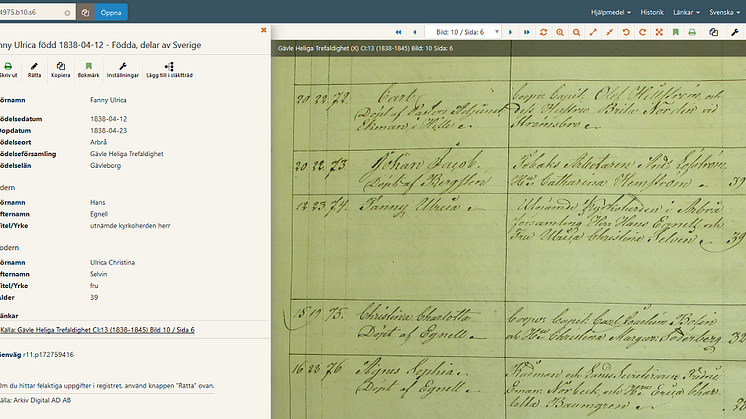Open source link Gävle Heliga Trefaldighet CI:13
This screenshot has height=419, width=746.
point(98,330)
